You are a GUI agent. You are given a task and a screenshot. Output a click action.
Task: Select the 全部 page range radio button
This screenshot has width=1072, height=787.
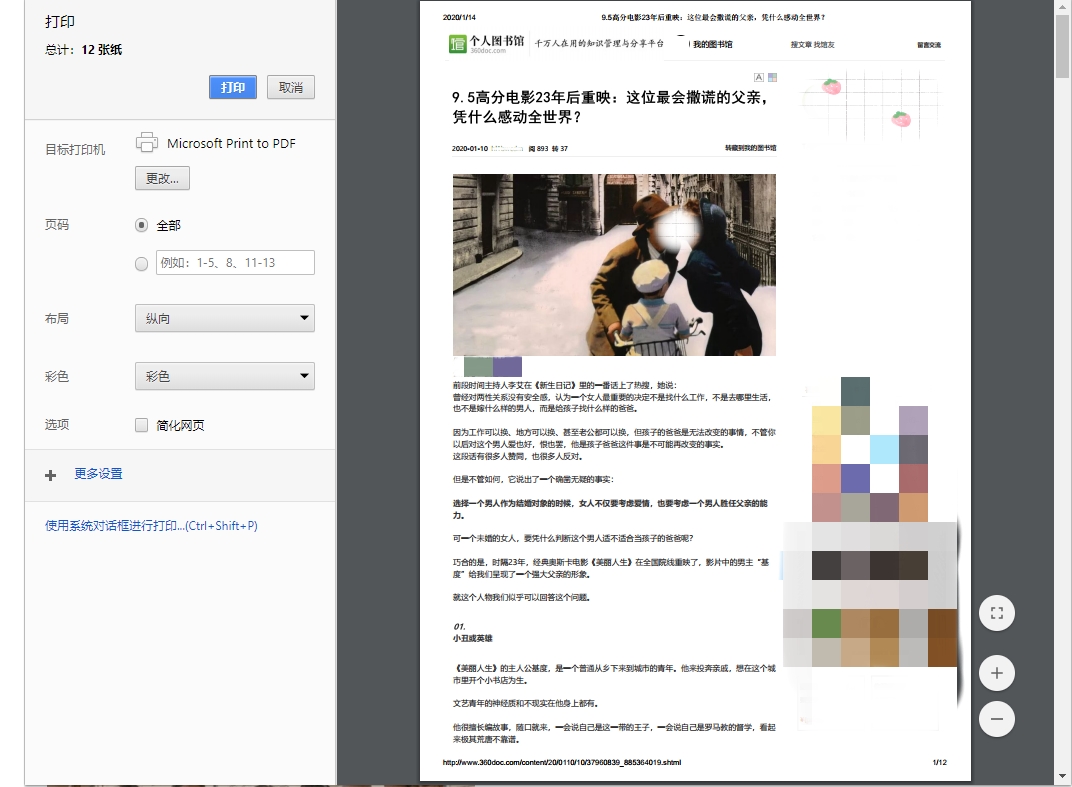[141, 225]
